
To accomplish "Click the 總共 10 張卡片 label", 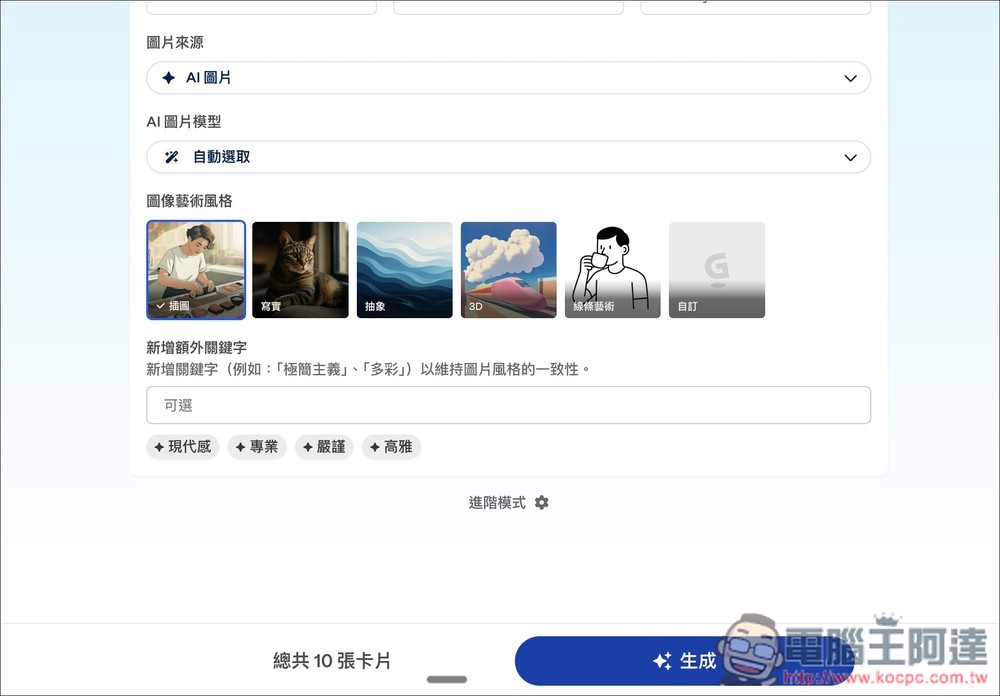I will point(332,660).
